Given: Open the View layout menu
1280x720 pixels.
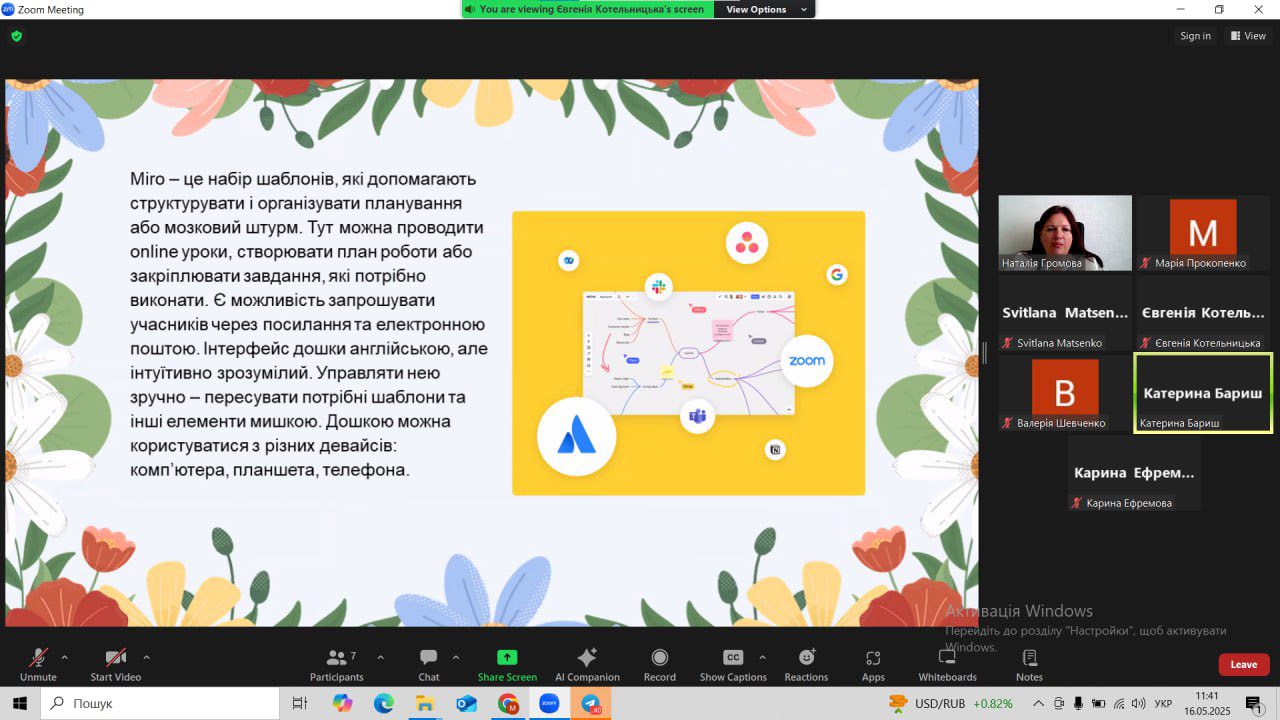Looking at the screenshot, I should (x=1248, y=36).
